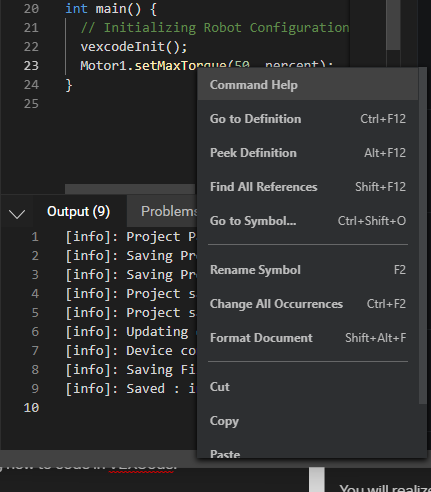Click line number 23 in the editor gutter
This screenshot has width=431, height=492.
coord(31,66)
